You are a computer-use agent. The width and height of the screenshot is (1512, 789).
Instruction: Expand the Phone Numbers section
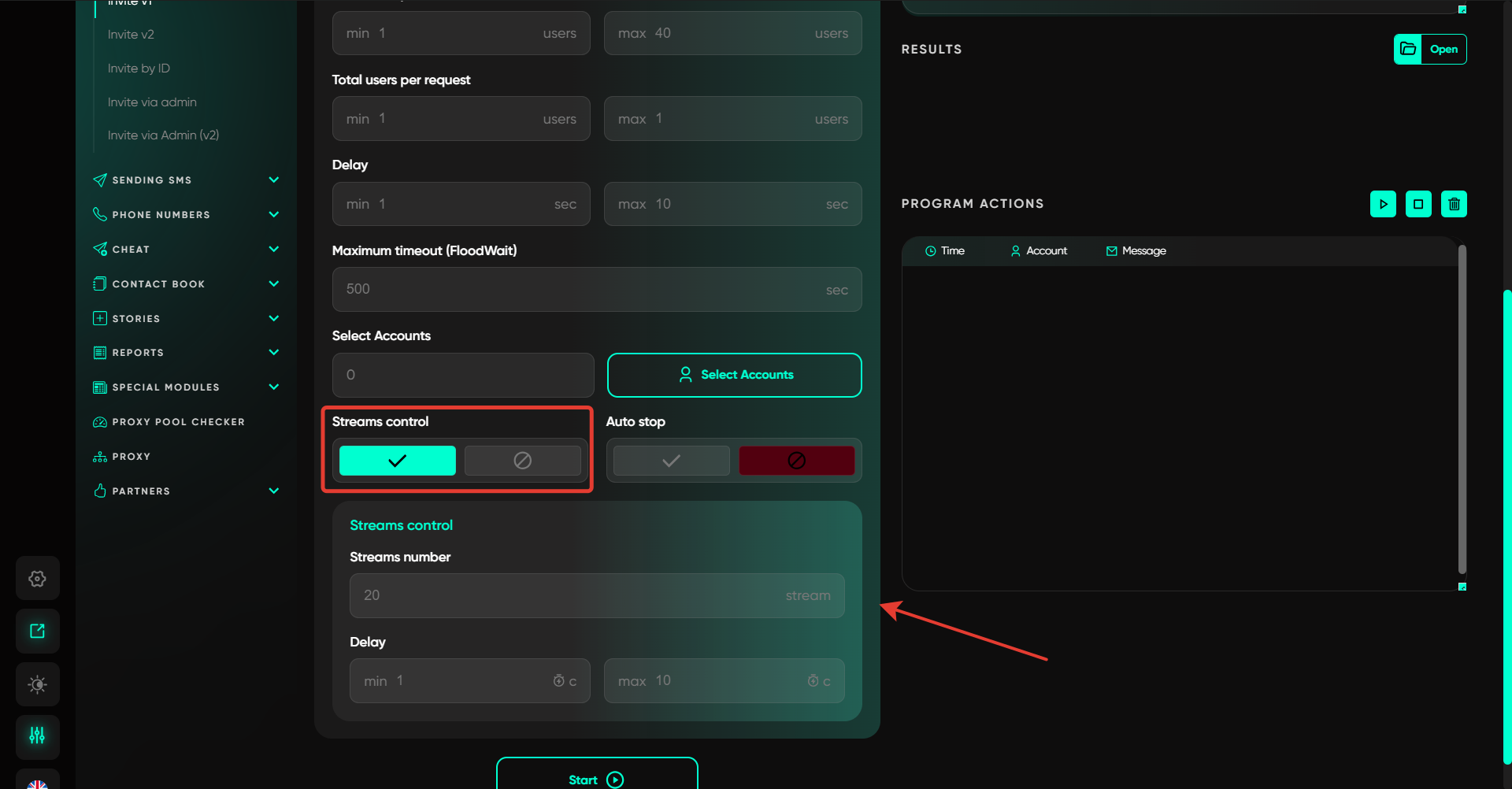tap(273, 215)
